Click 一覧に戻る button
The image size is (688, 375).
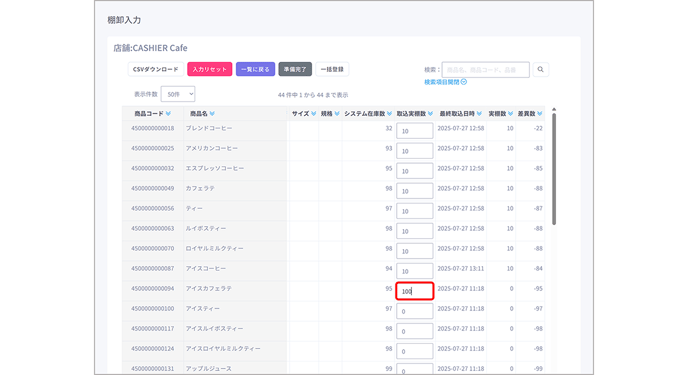[x=255, y=69]
